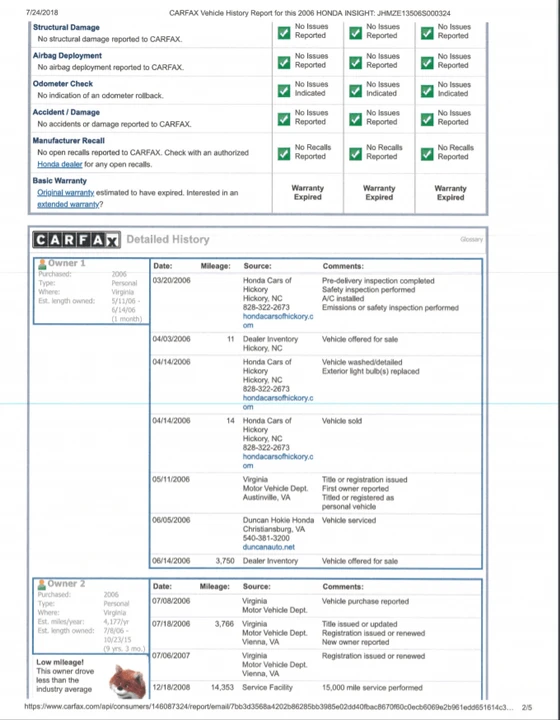Image resolution: width=560 pixels, height=720 pixels.
Task: Click first green checkmark in Manufacturer Recall row
Action: click(284, 153)
